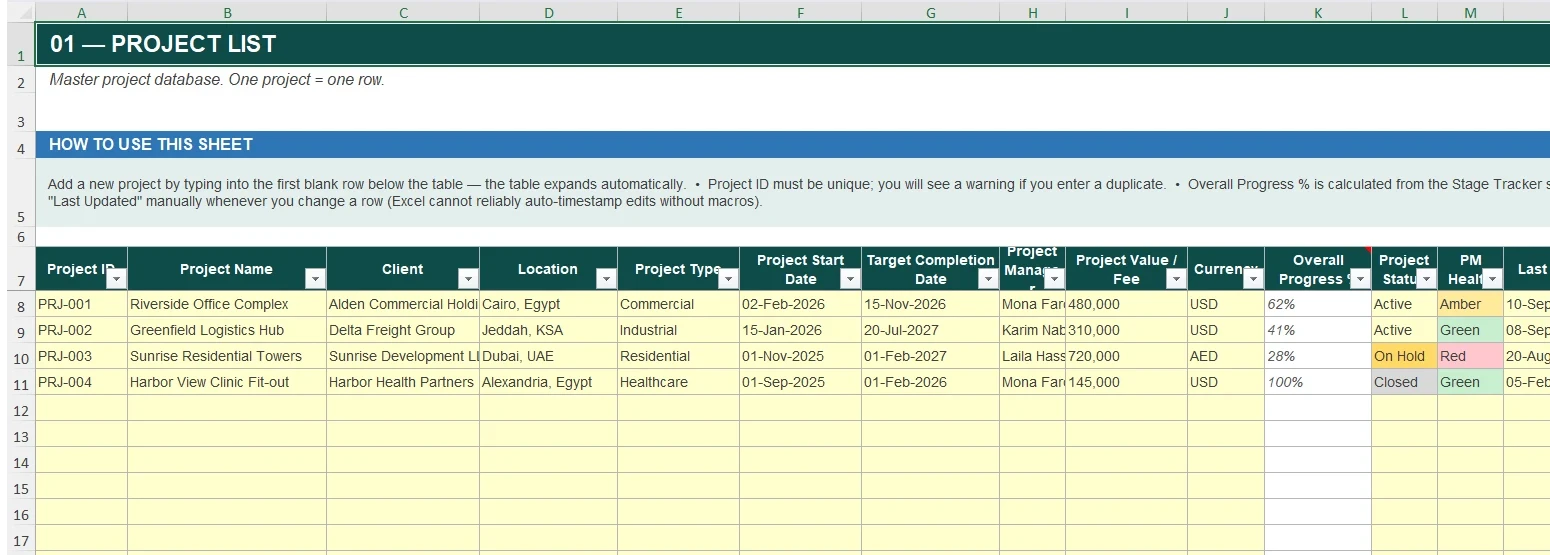Open the Project Name filter dropdown
The width and height of the screenshot is (1550, 555).
(315, 279)
